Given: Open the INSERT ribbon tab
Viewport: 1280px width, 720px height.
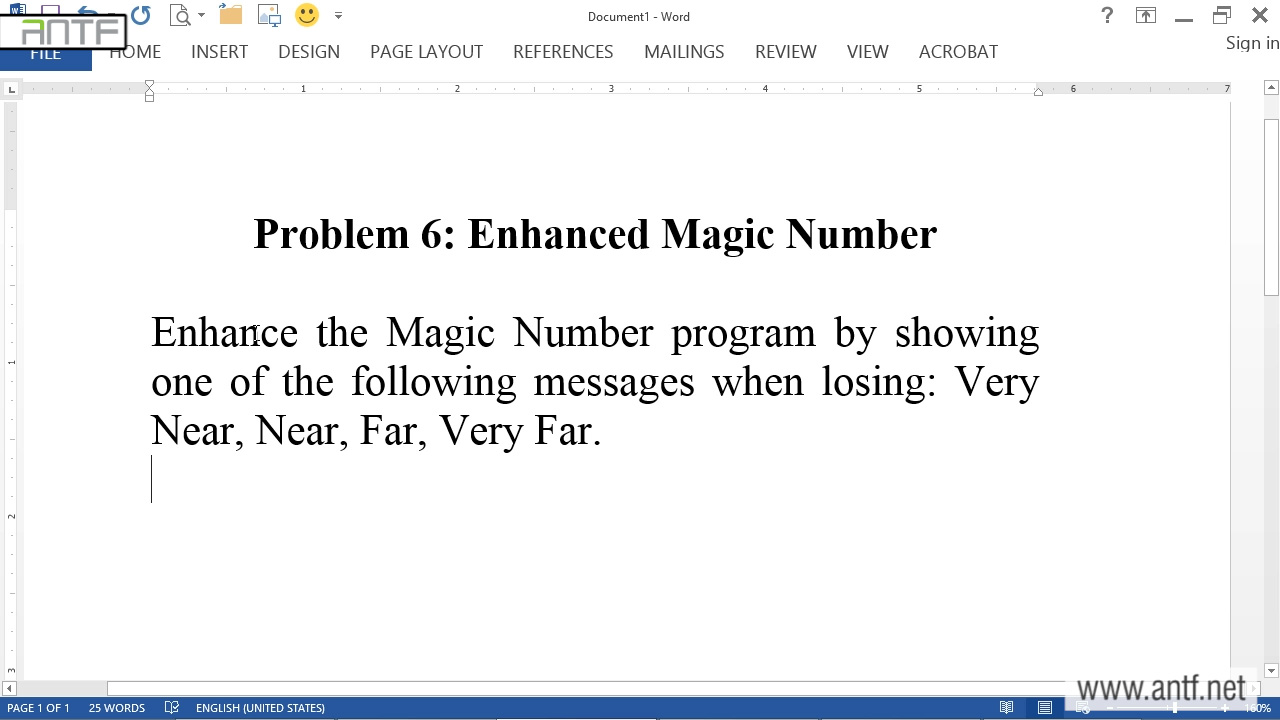Looking at the screenshot, I should (219, 52).
